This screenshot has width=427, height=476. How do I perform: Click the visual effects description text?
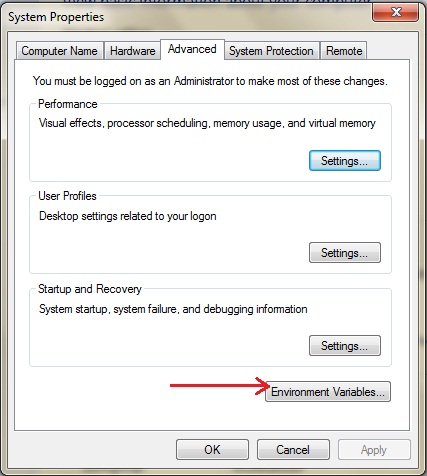tap(207, 123)
